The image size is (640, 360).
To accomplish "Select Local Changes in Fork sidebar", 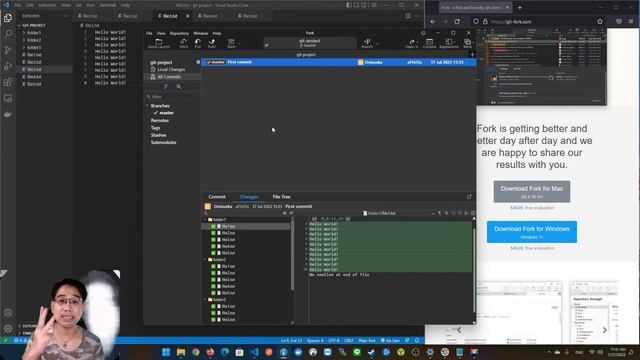I will [x=171, y=70].
